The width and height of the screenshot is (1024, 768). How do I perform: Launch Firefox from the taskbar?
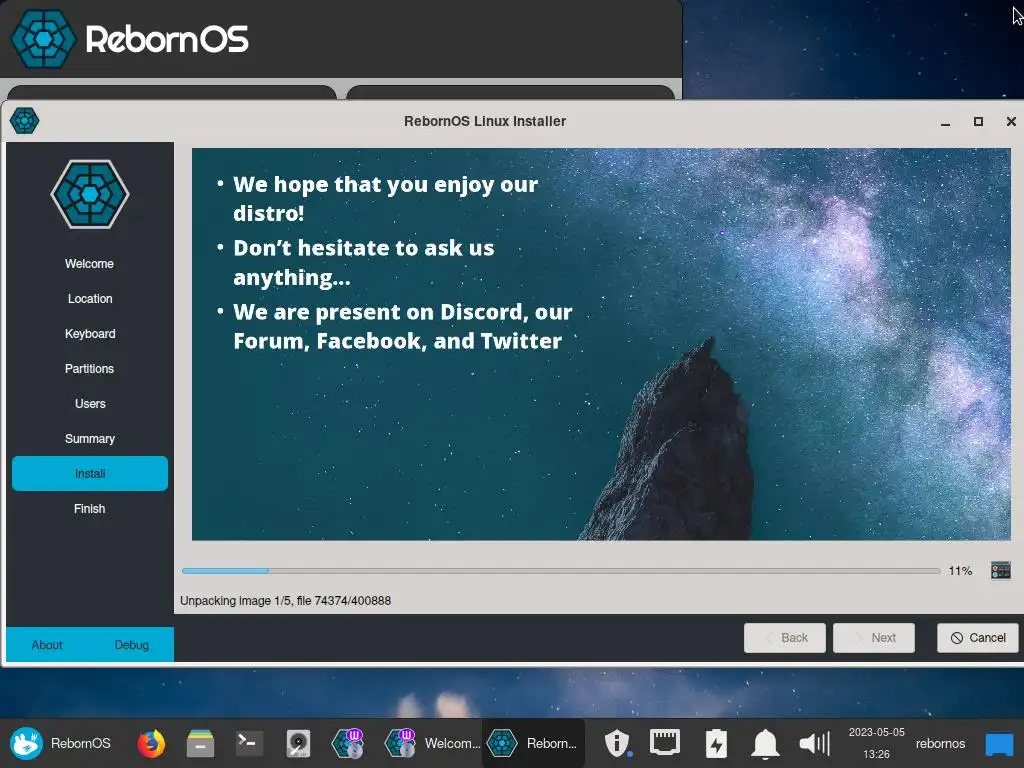click(151, 743)
